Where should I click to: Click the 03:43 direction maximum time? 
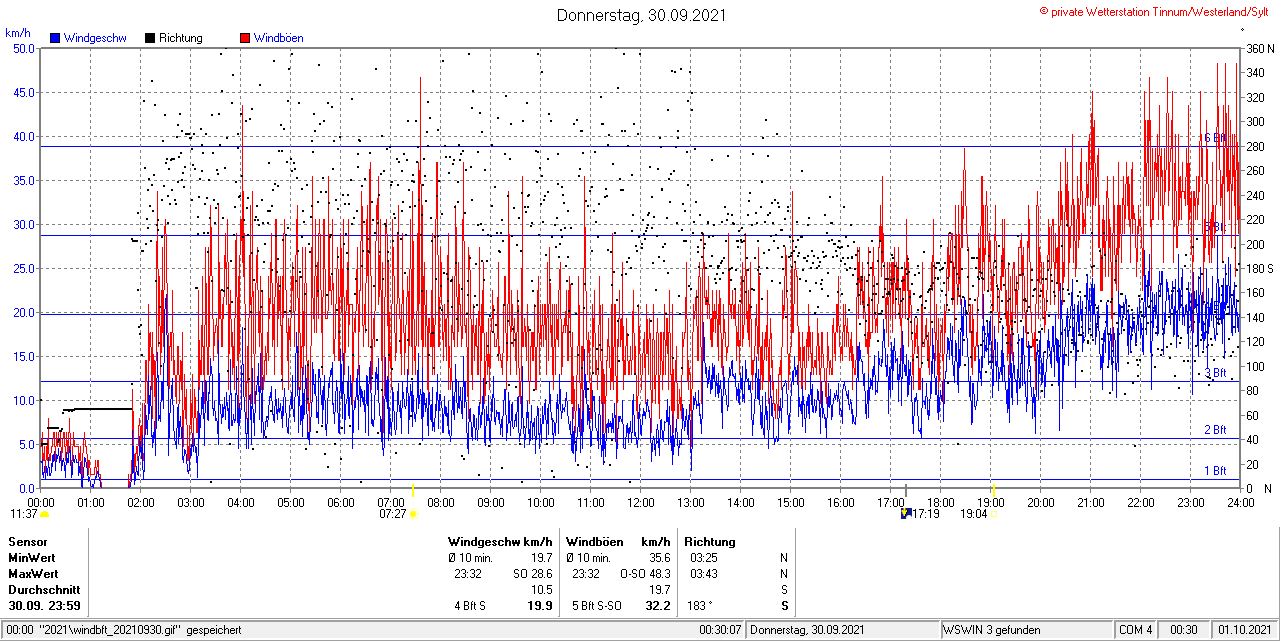point(703,574)
